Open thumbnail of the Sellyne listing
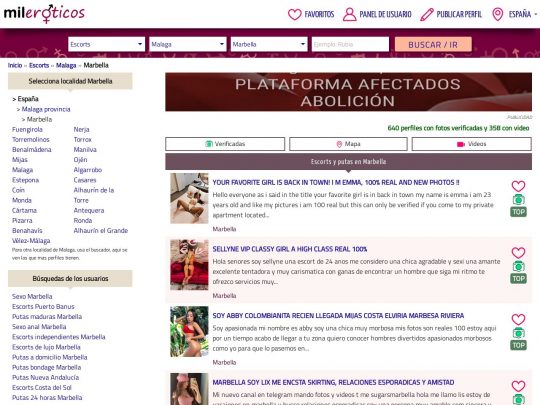This screenshot has width=540, height=405. point(189,265)
